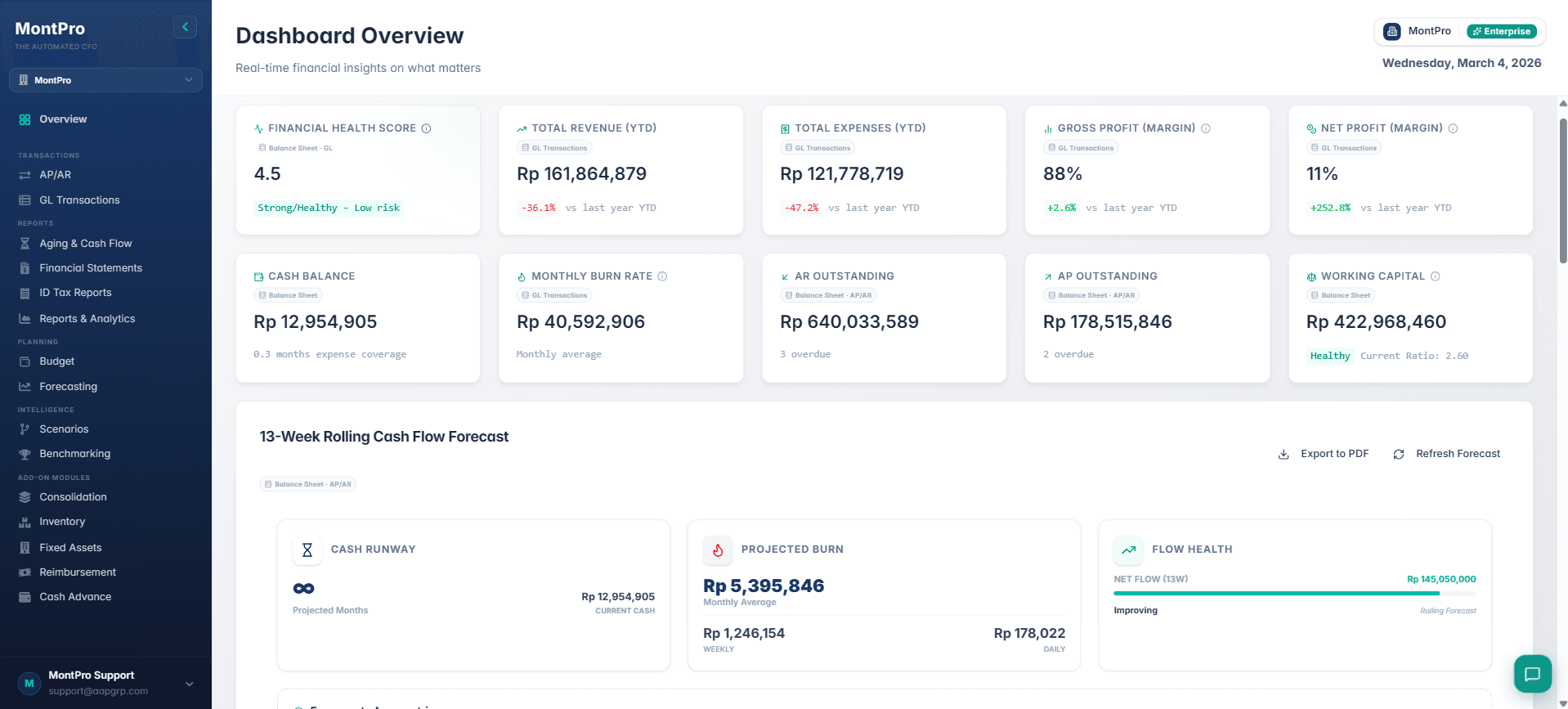The image size is (1568, 709).
Task: Click the -36.1% revenue change
Action: (538, 208)
